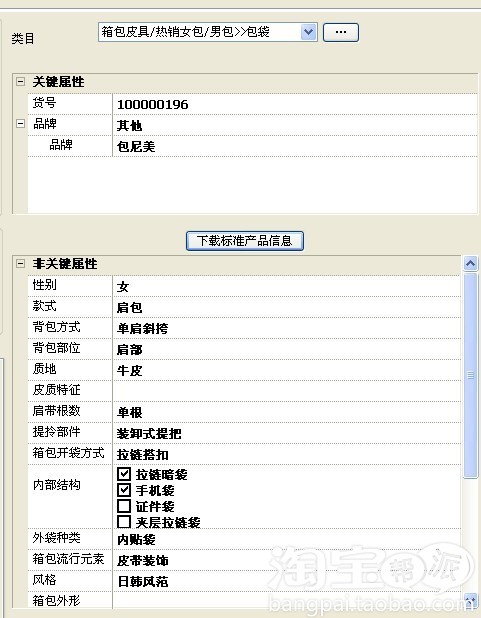
Task: Uncheck the 手机袋 checkbox
Action: 124,490
